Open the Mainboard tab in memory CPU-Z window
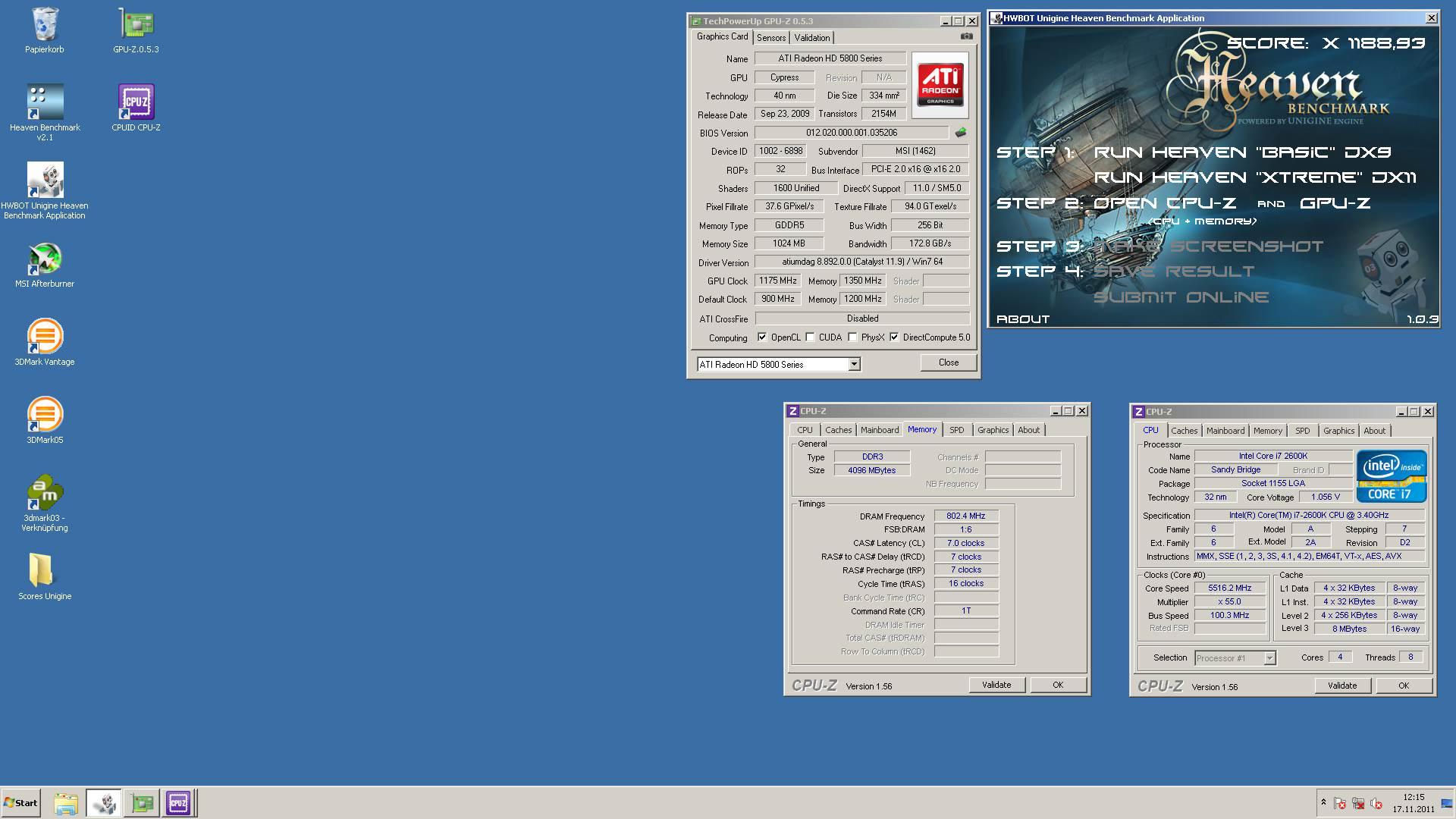1456x819 pixels. (x=880, y=430)
